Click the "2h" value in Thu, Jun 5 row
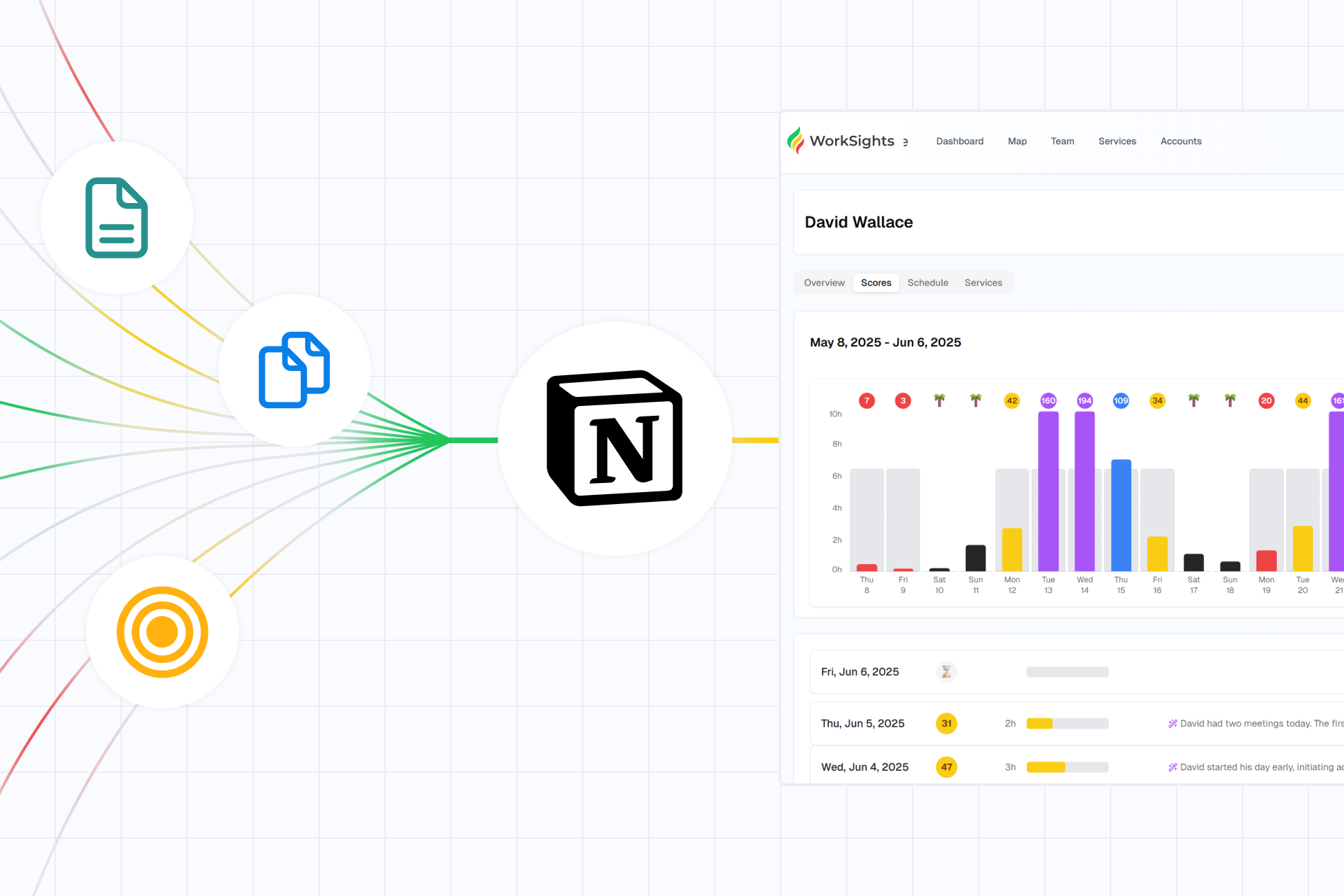Image resolution: width=1344 pixels, height=896 pixels. pos(1010,724)
